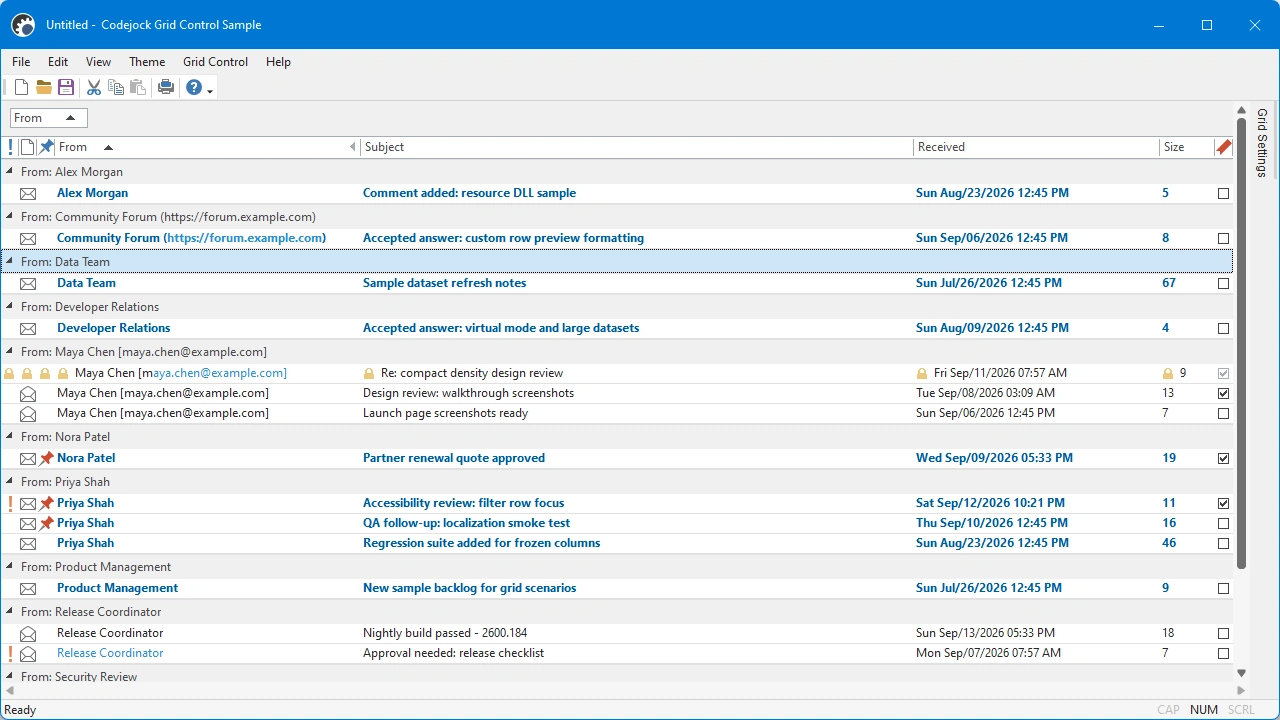Copy using the toolbar copy icon
The height and width of the screenshot is (720, 1280).
(x=116, y=88)
